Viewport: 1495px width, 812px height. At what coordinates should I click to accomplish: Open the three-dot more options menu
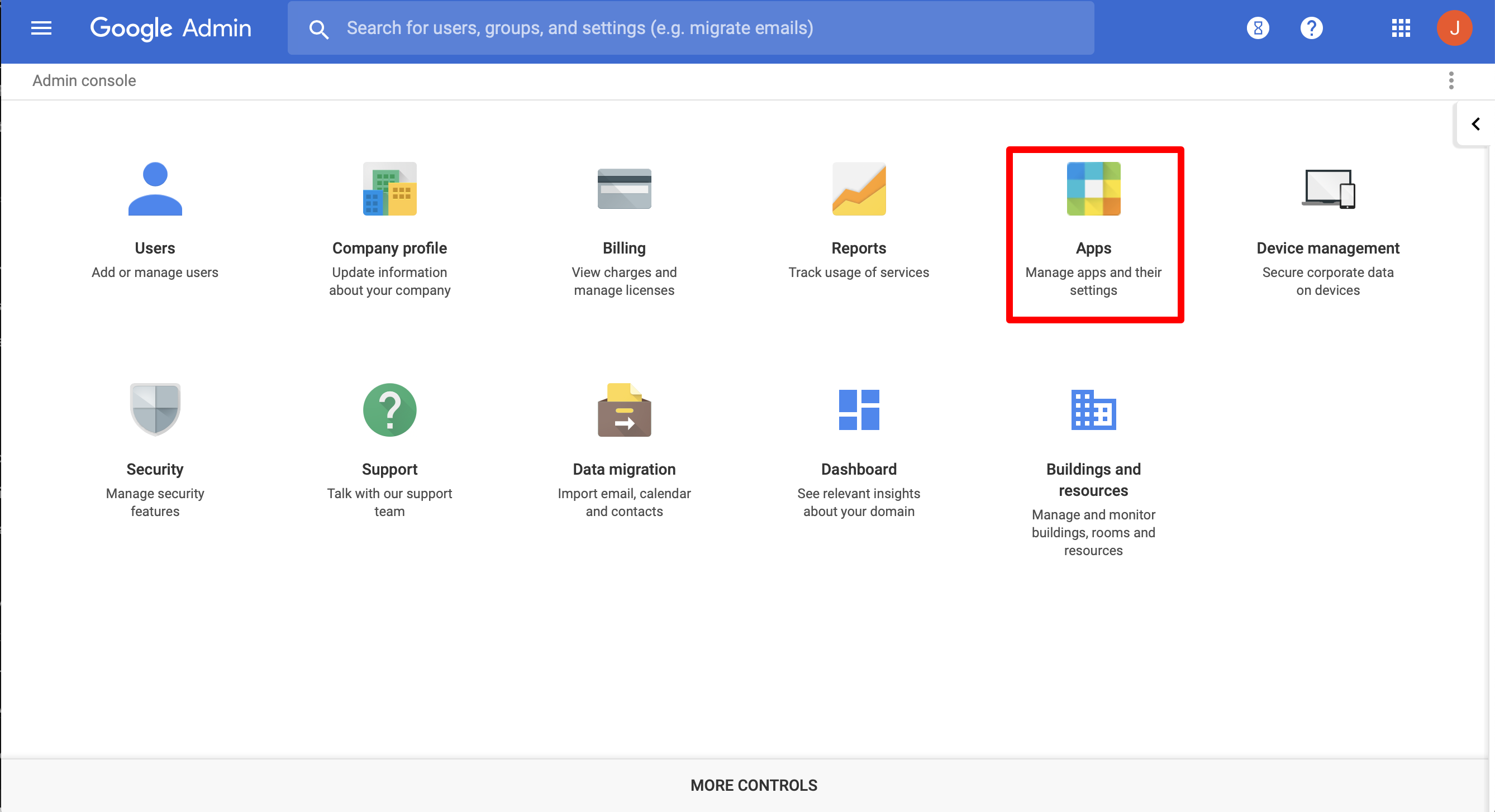1451,80
